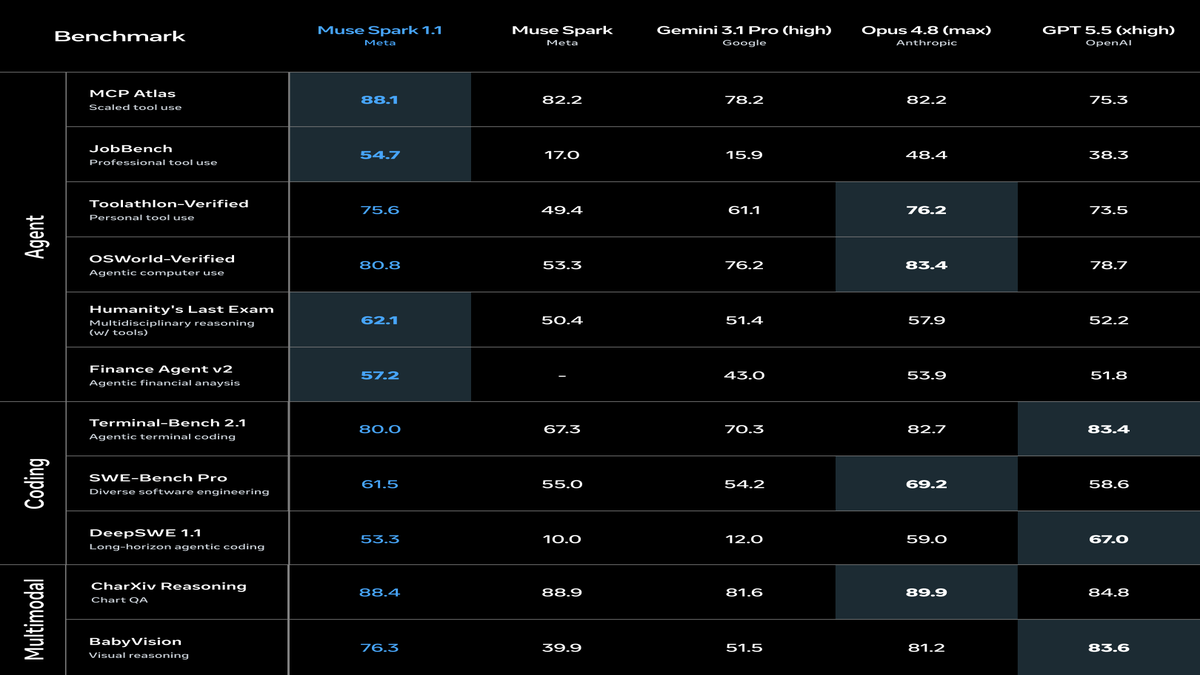
Task: Select the 17.0 JobBench score
Action: pyautogui.click(x=562, y=155)
